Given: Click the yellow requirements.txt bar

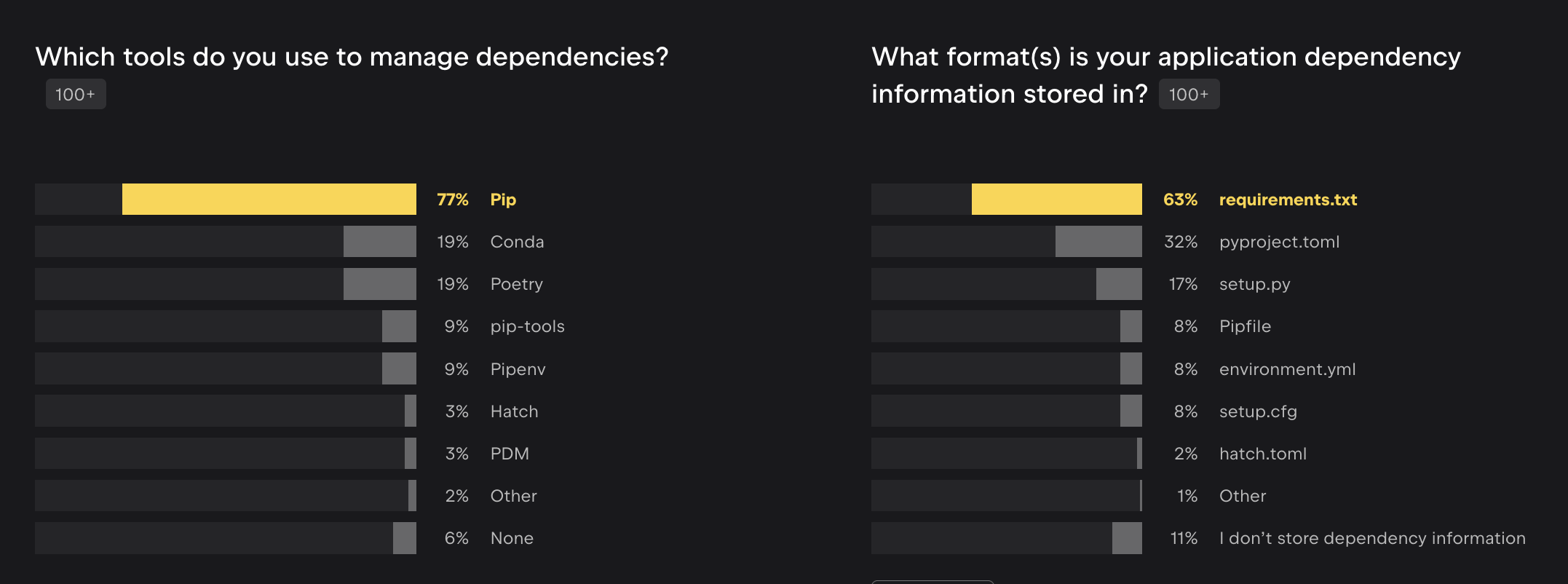Looking at the screenshot, I should tap(1056, 199).
